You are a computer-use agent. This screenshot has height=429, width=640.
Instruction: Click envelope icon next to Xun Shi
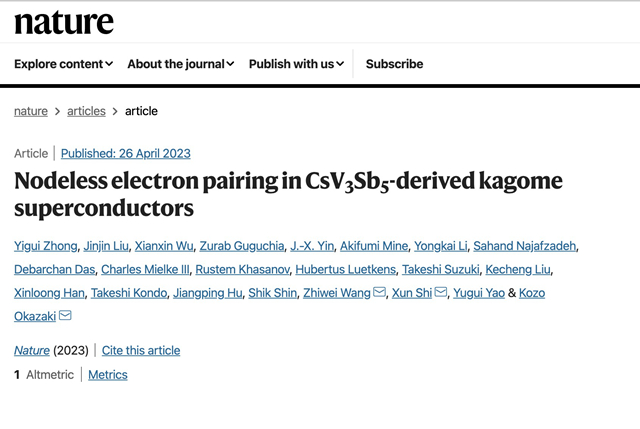(441, 292)
